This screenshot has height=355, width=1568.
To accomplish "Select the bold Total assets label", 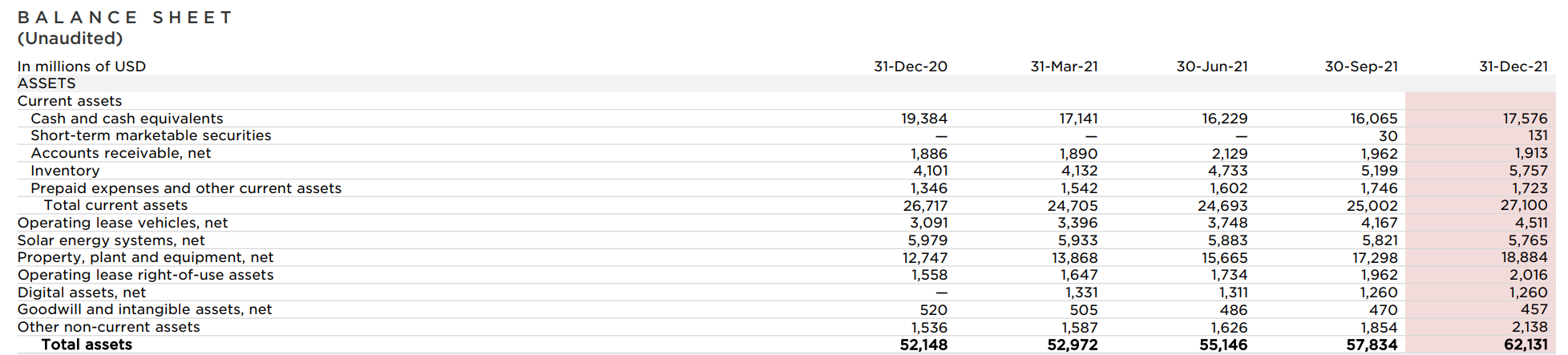I will point(87,345).
